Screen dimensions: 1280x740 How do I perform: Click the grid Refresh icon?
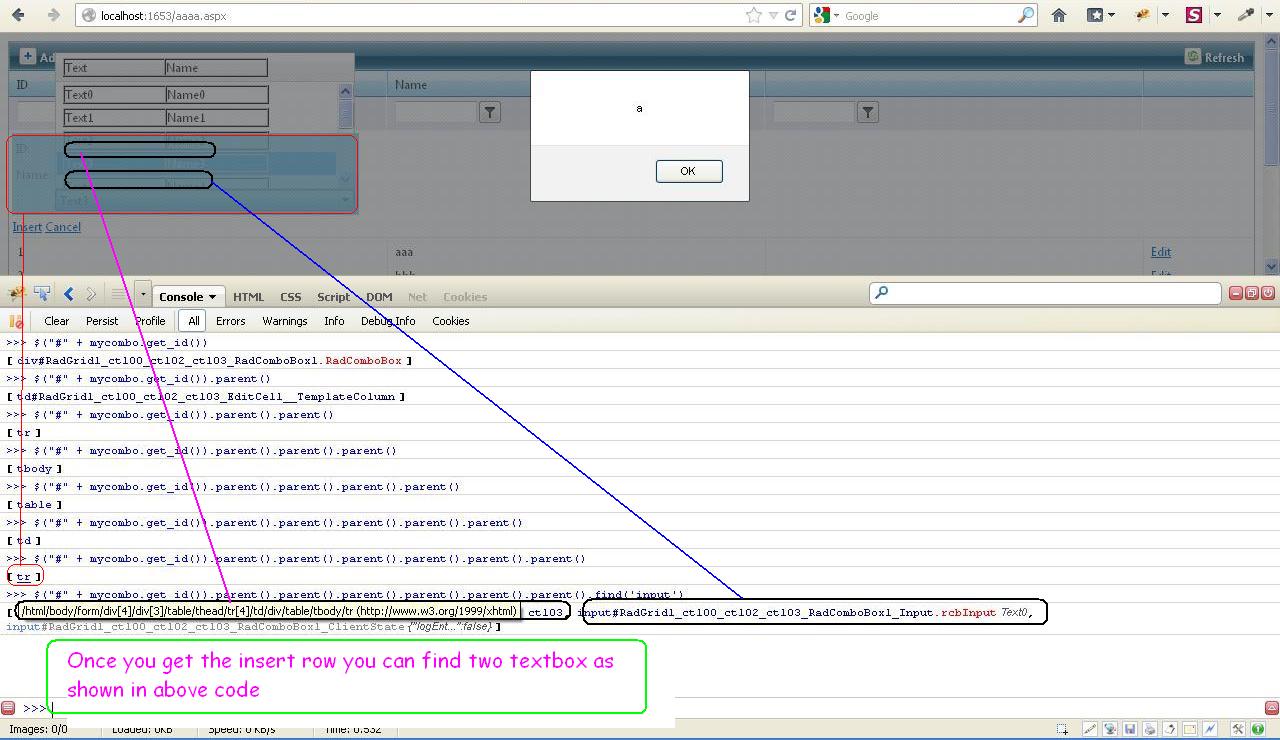1193,57
